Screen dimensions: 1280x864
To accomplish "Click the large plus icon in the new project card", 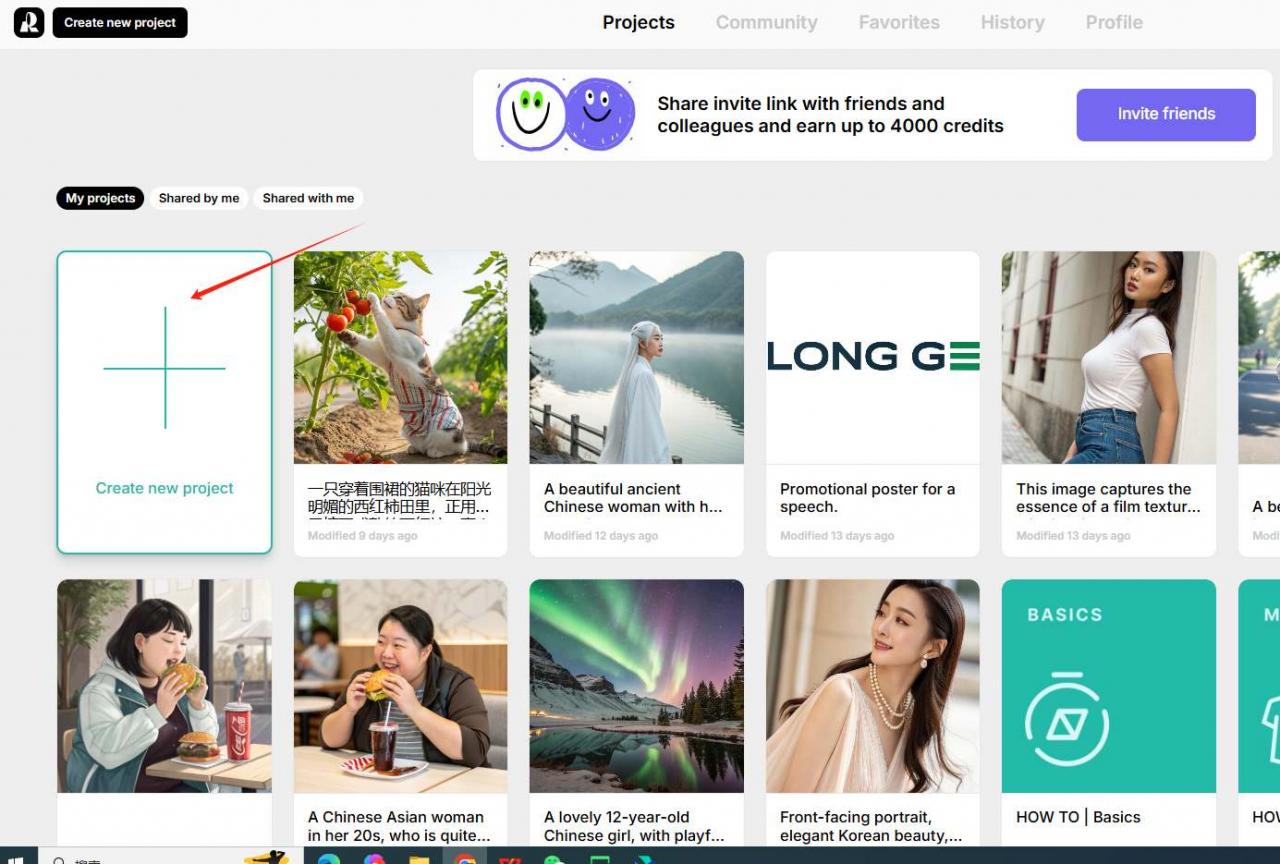I will point(165,368).
